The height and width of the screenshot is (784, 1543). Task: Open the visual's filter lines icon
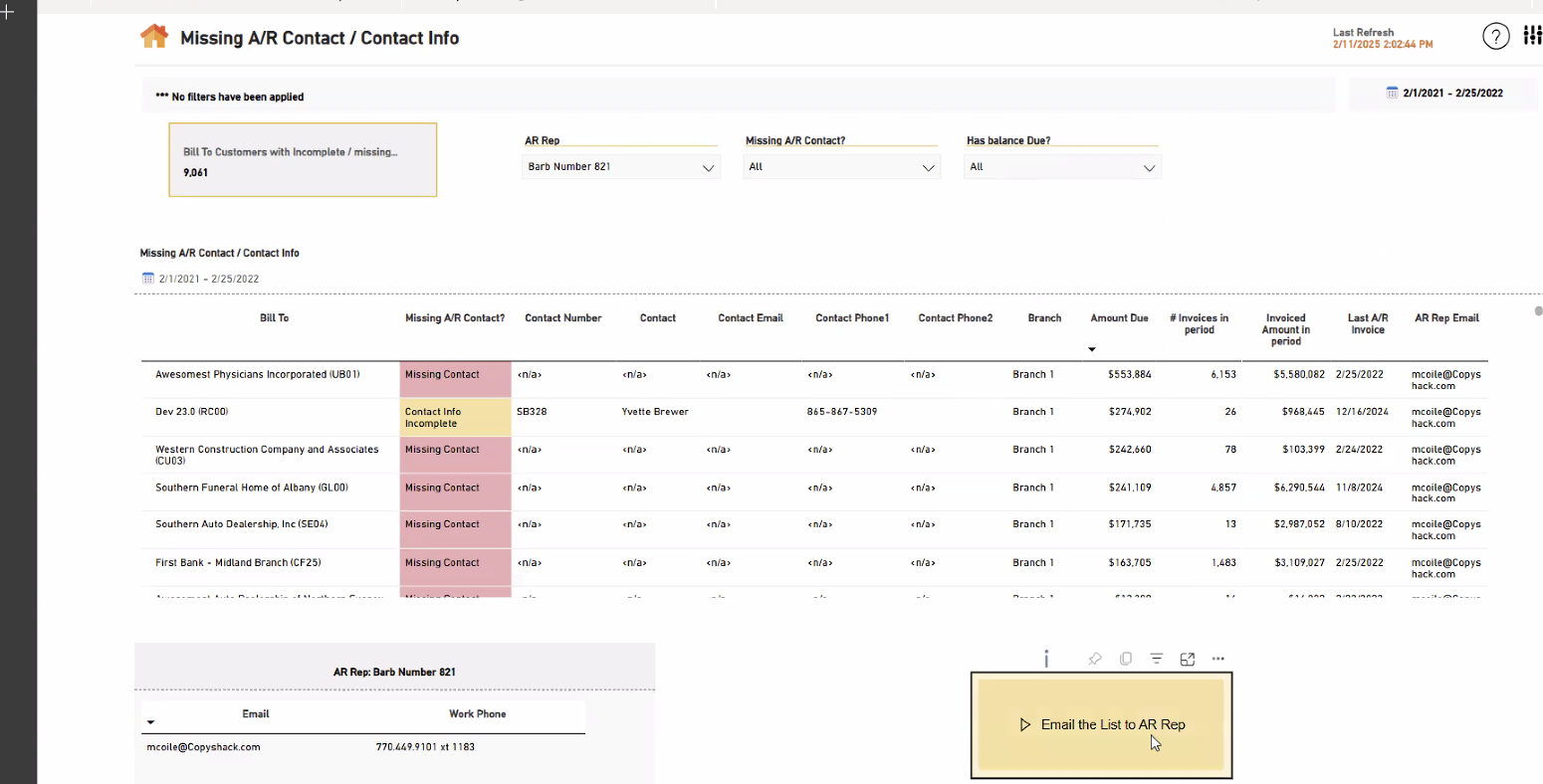(1156, 659)
